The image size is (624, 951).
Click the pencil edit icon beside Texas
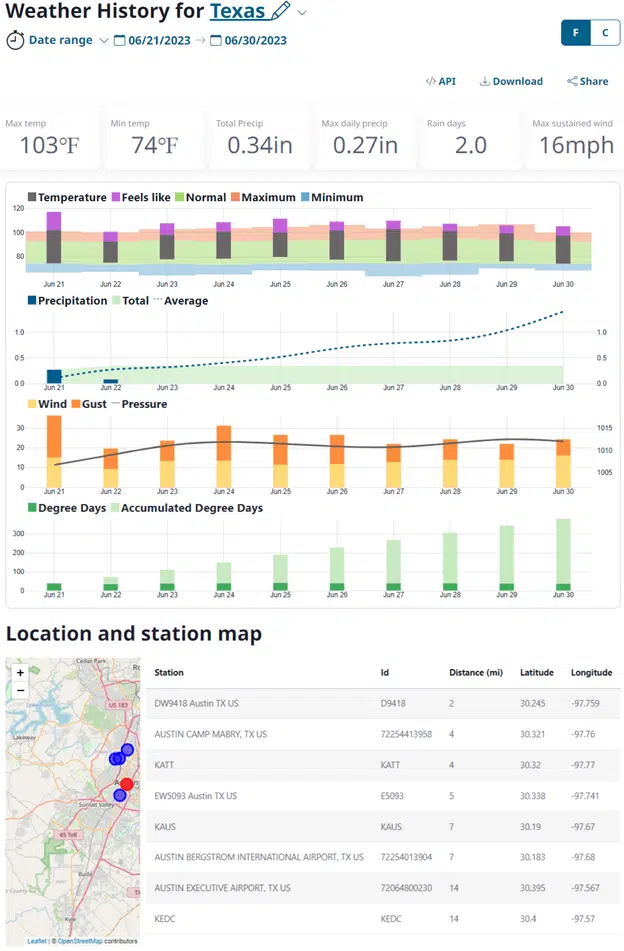[281, 12]
